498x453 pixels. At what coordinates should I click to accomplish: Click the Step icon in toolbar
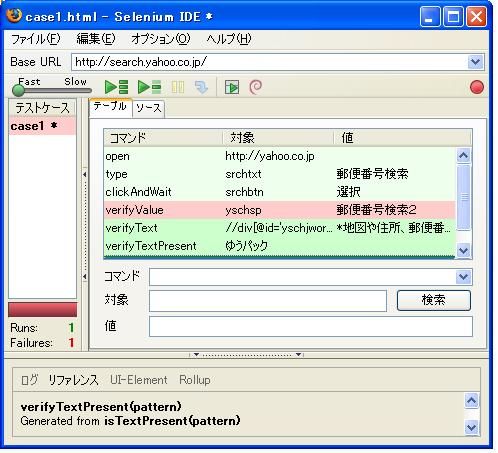(x=201, y=87)
